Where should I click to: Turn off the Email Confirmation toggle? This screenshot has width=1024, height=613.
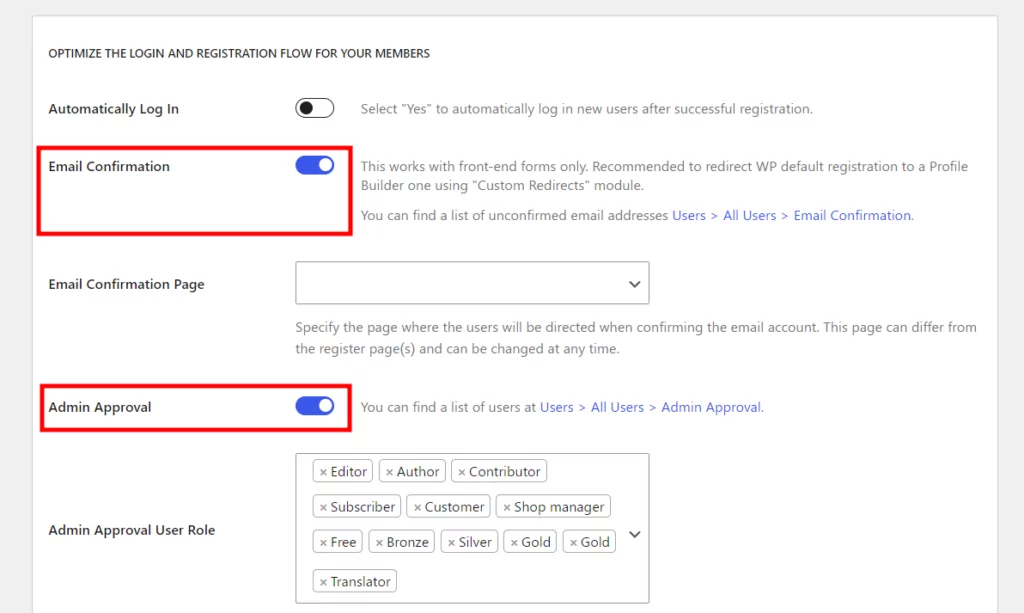pyautogui.click(x=314, y=165)
